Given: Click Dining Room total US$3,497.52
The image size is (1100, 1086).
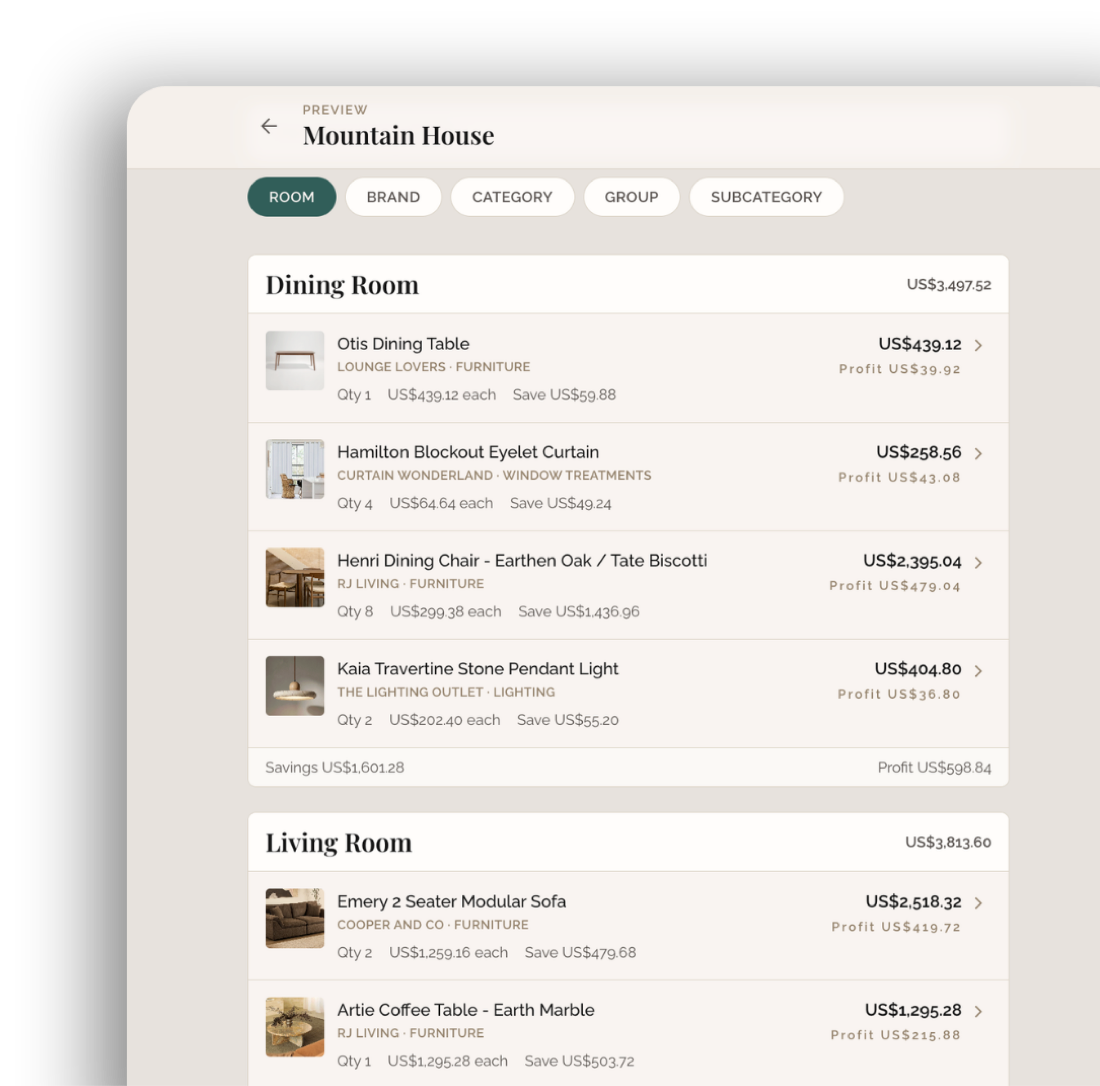Looking at the screenshot, I should coord(948,285).
